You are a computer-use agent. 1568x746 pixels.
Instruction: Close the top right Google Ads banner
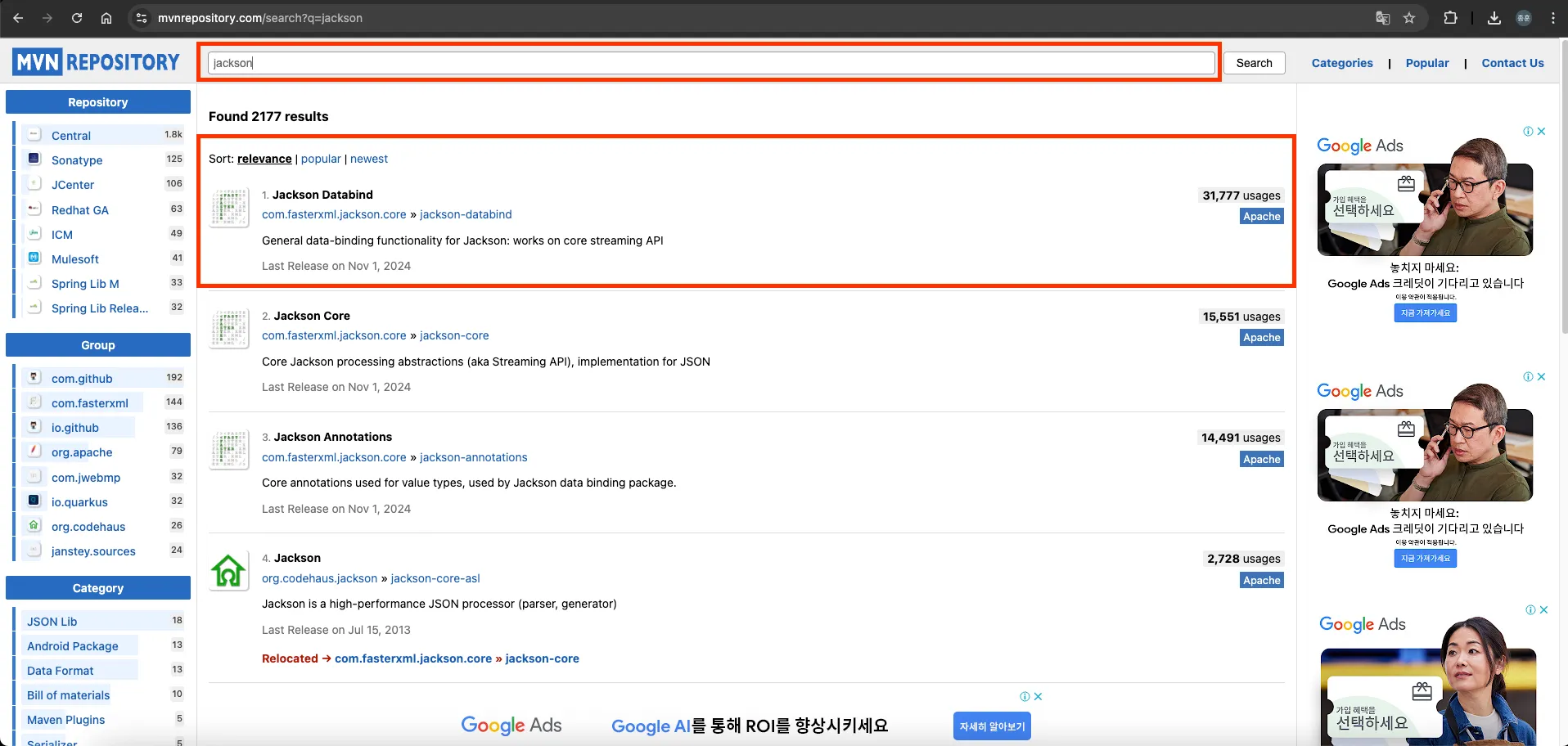pos(1542,131)
